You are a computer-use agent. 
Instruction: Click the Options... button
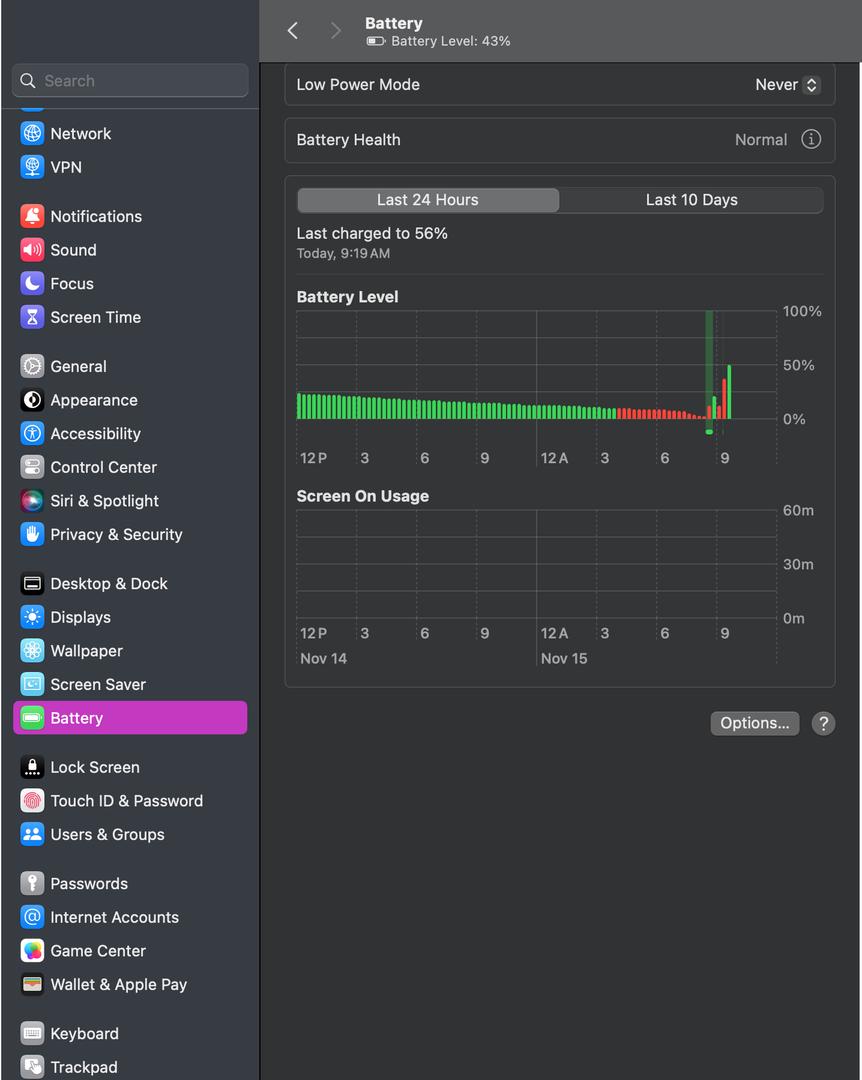click(x=754, y=723)
